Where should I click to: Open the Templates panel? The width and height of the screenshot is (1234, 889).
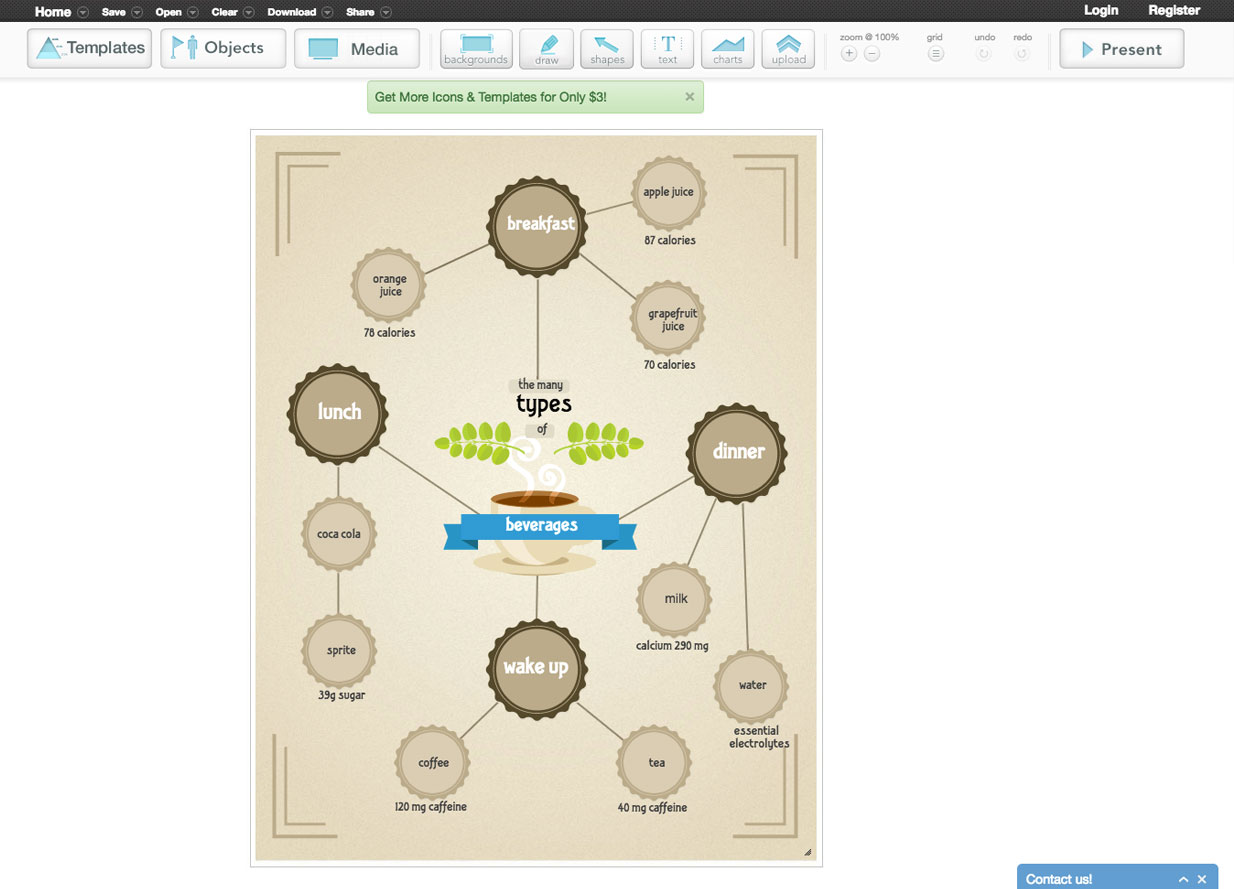[x=90, y=48]
